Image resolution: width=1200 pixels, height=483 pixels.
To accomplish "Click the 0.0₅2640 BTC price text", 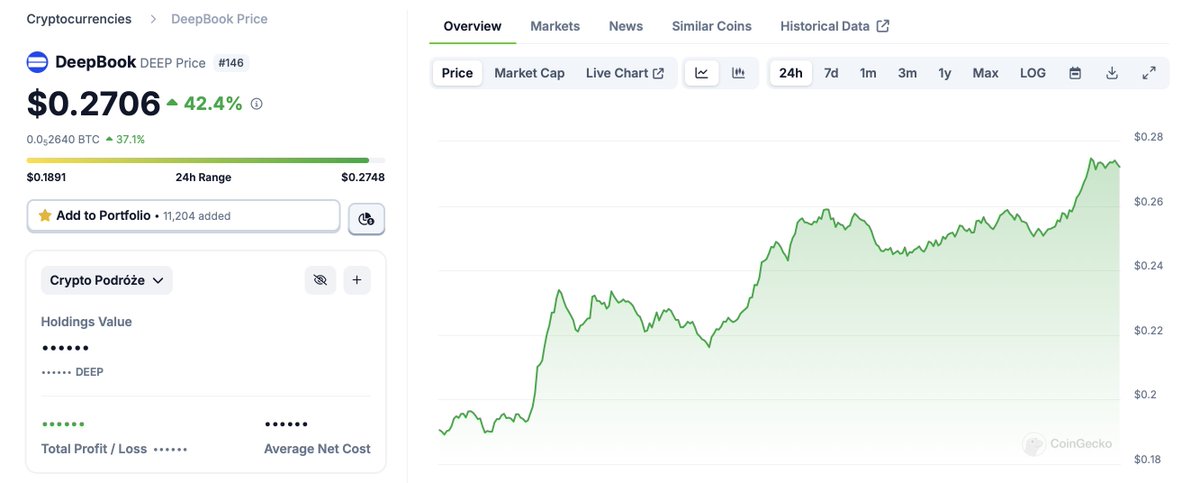I will (63, 139).
